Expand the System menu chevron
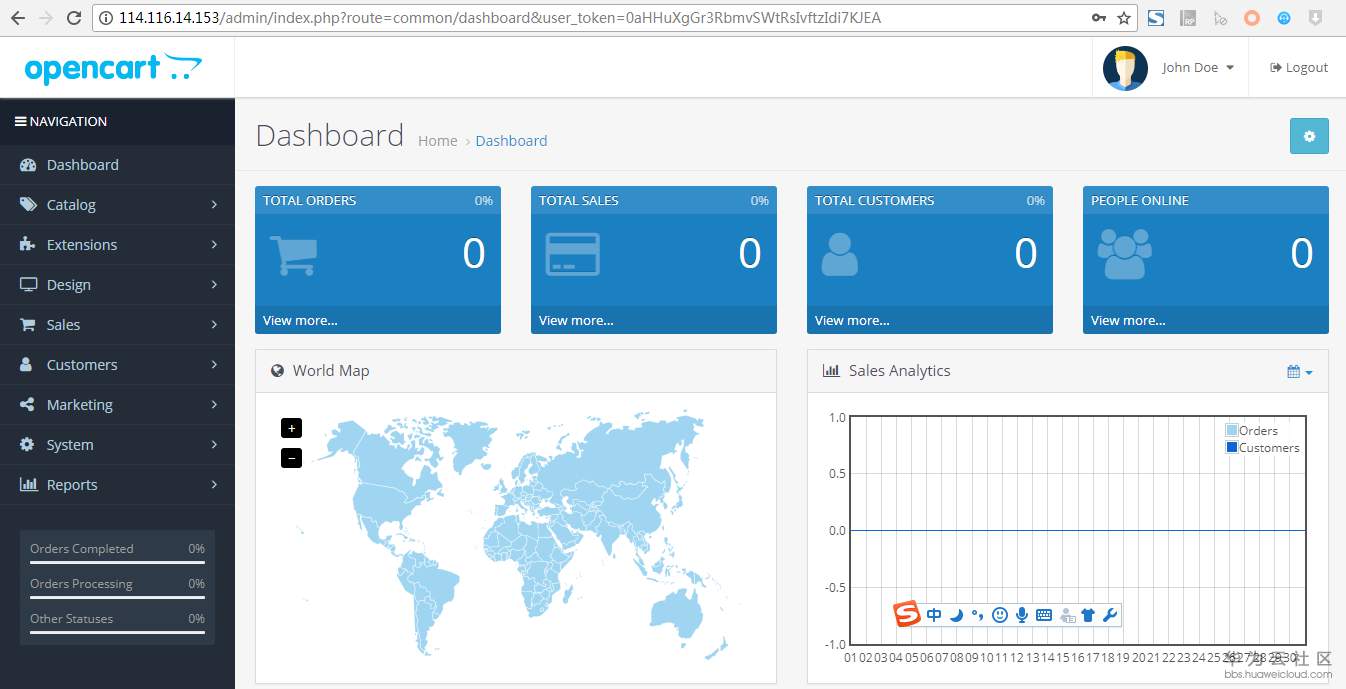This screenshot has height=689, width=1346. (x=214, y=444)
